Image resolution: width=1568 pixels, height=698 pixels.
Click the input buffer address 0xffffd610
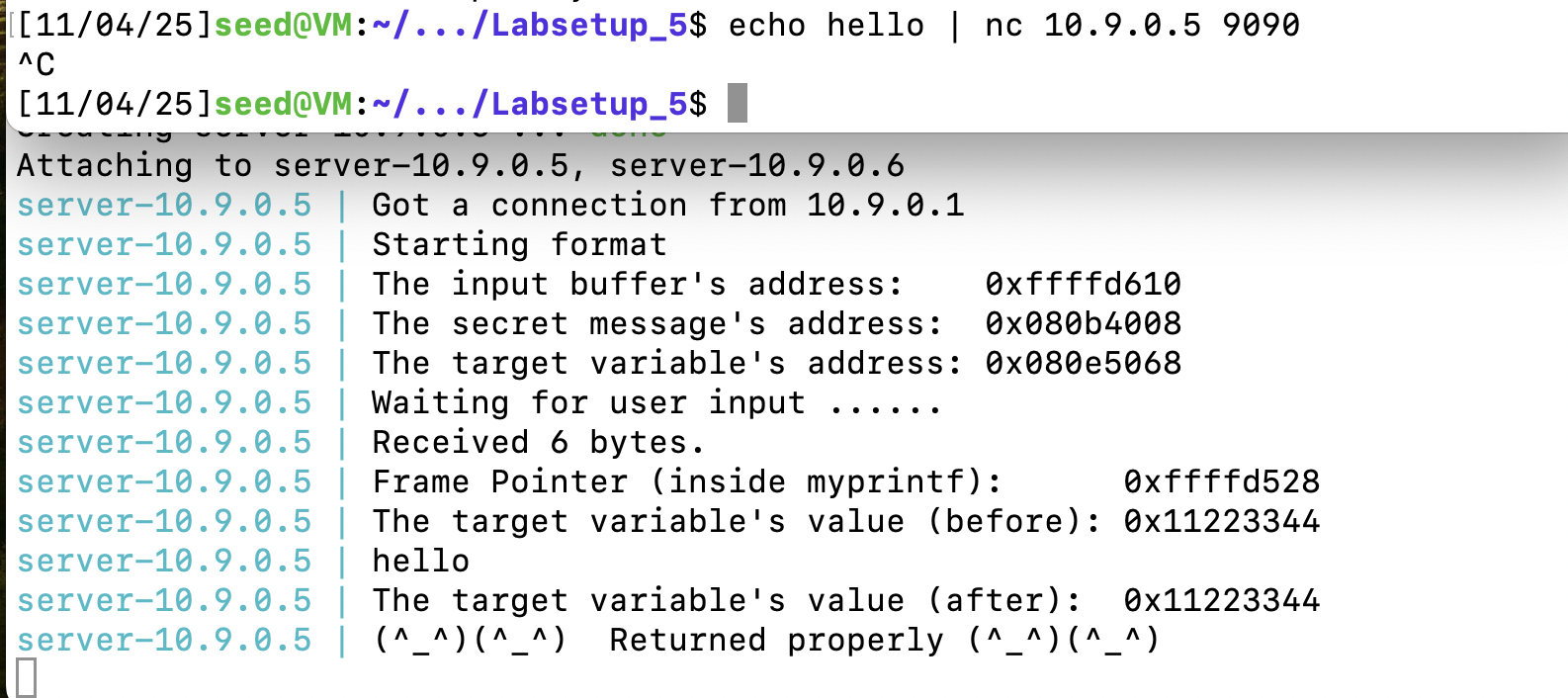click(x=1083, y=285)
